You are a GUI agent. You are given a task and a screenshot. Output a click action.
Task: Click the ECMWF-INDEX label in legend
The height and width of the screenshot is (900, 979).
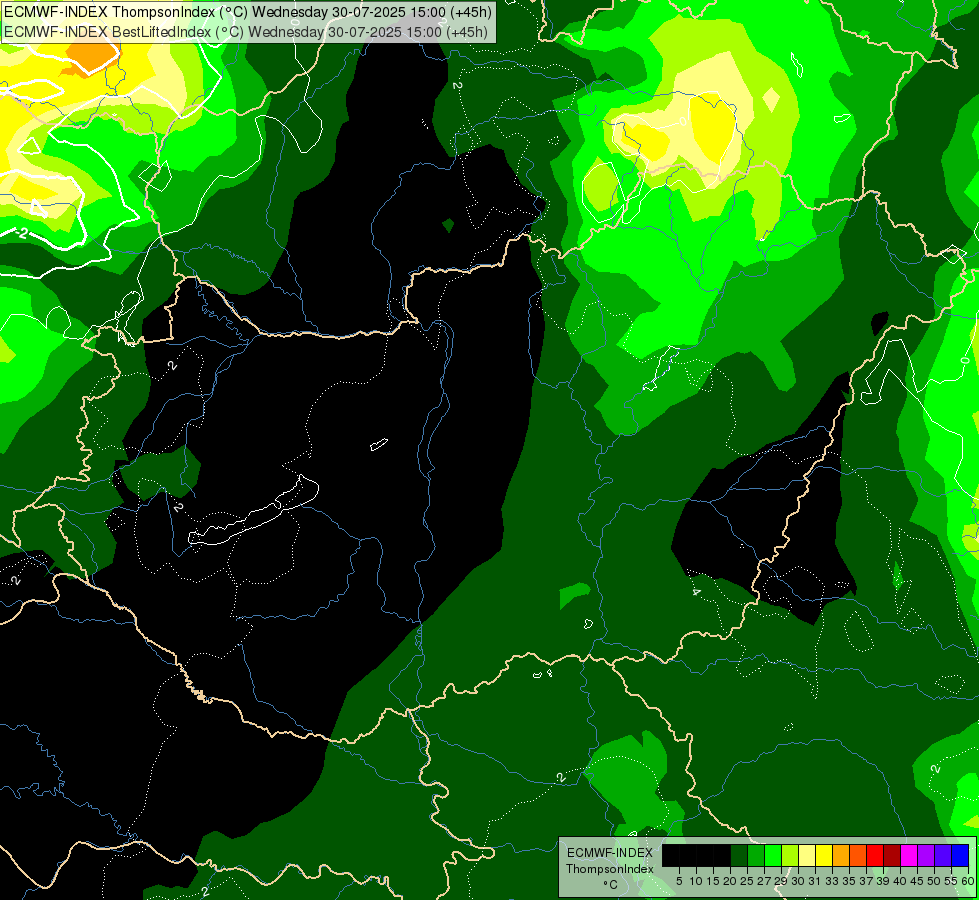pos(610,853)
